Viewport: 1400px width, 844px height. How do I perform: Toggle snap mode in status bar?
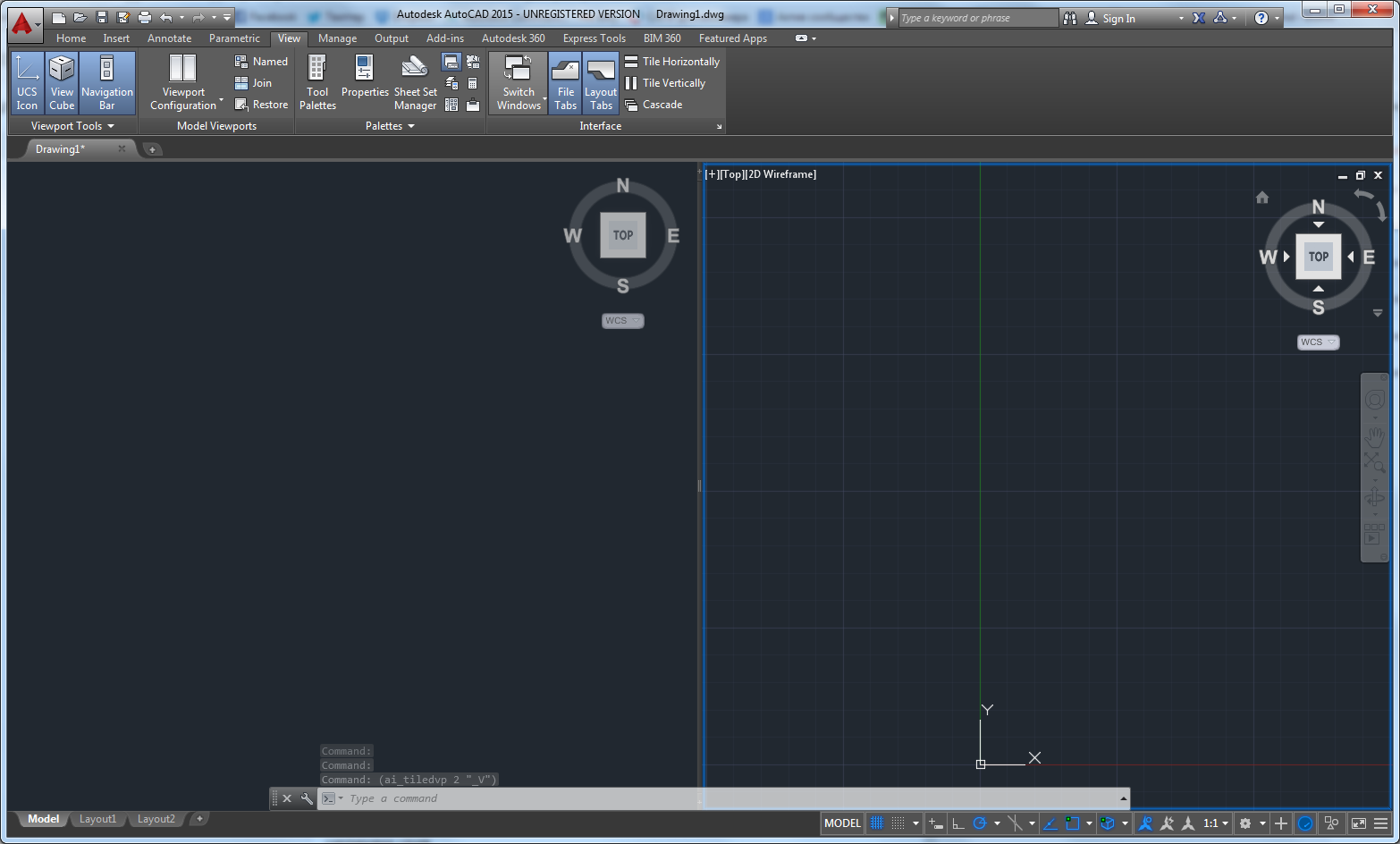click(x=898, y=823)
